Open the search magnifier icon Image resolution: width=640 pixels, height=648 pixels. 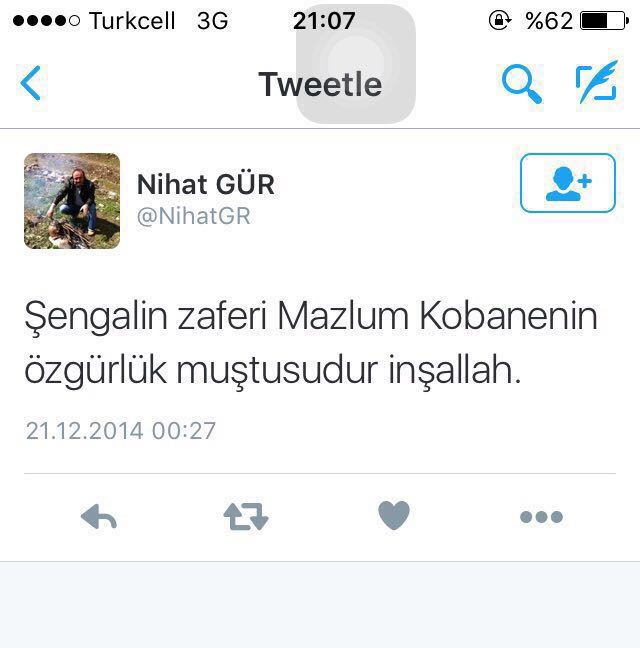521,83
